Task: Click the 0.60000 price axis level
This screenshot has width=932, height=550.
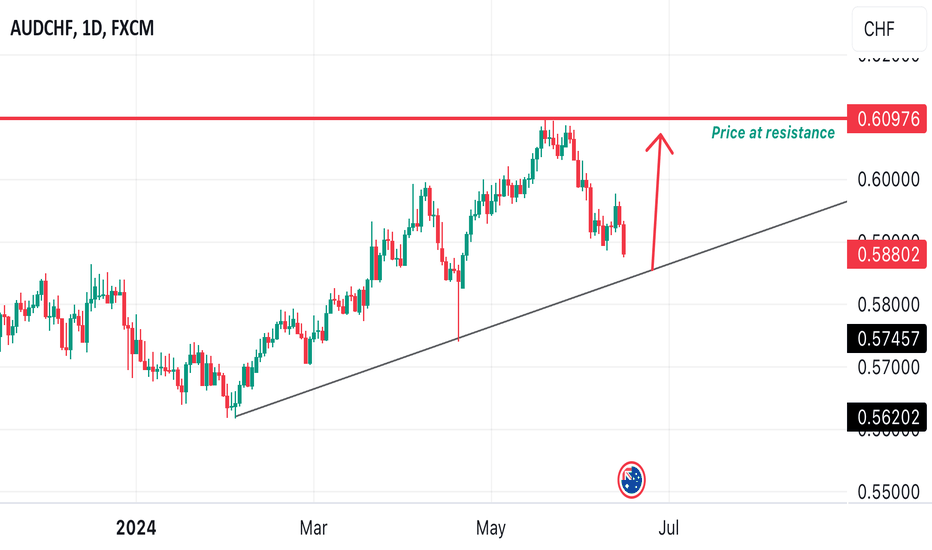Action: [888, 180]
